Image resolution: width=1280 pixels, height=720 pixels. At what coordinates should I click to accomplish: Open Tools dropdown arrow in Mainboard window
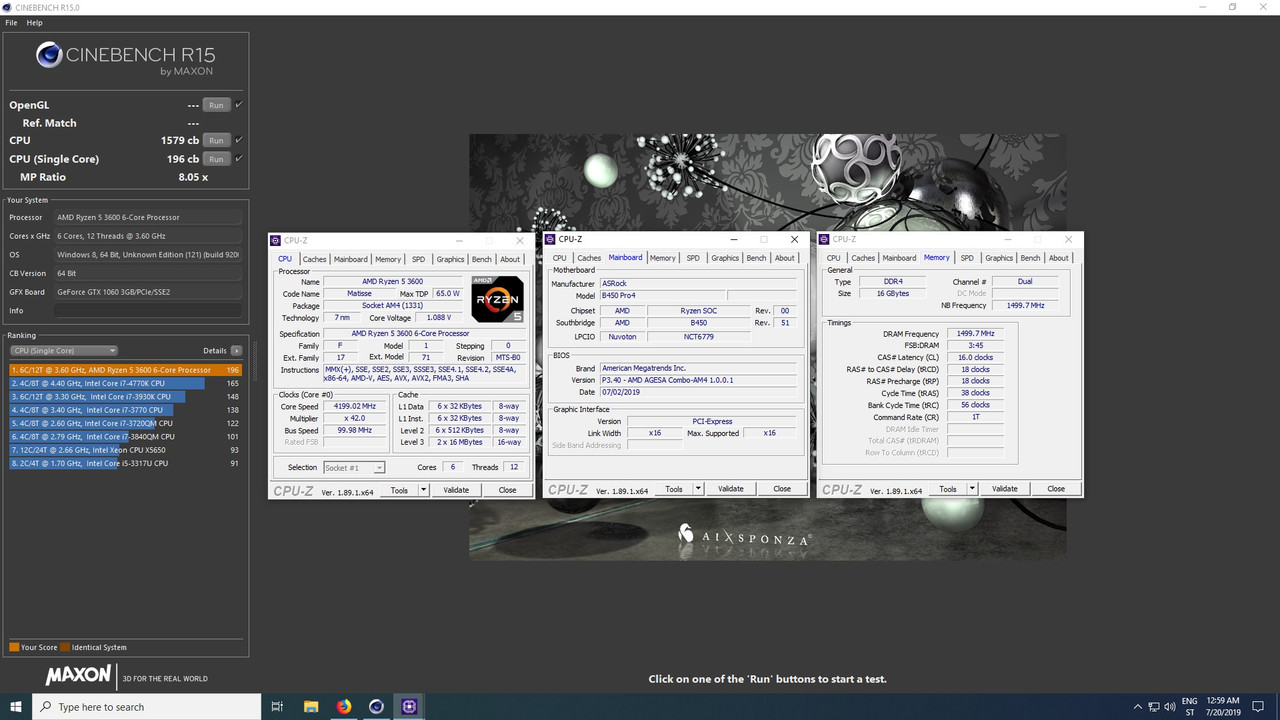coord(698,489)
